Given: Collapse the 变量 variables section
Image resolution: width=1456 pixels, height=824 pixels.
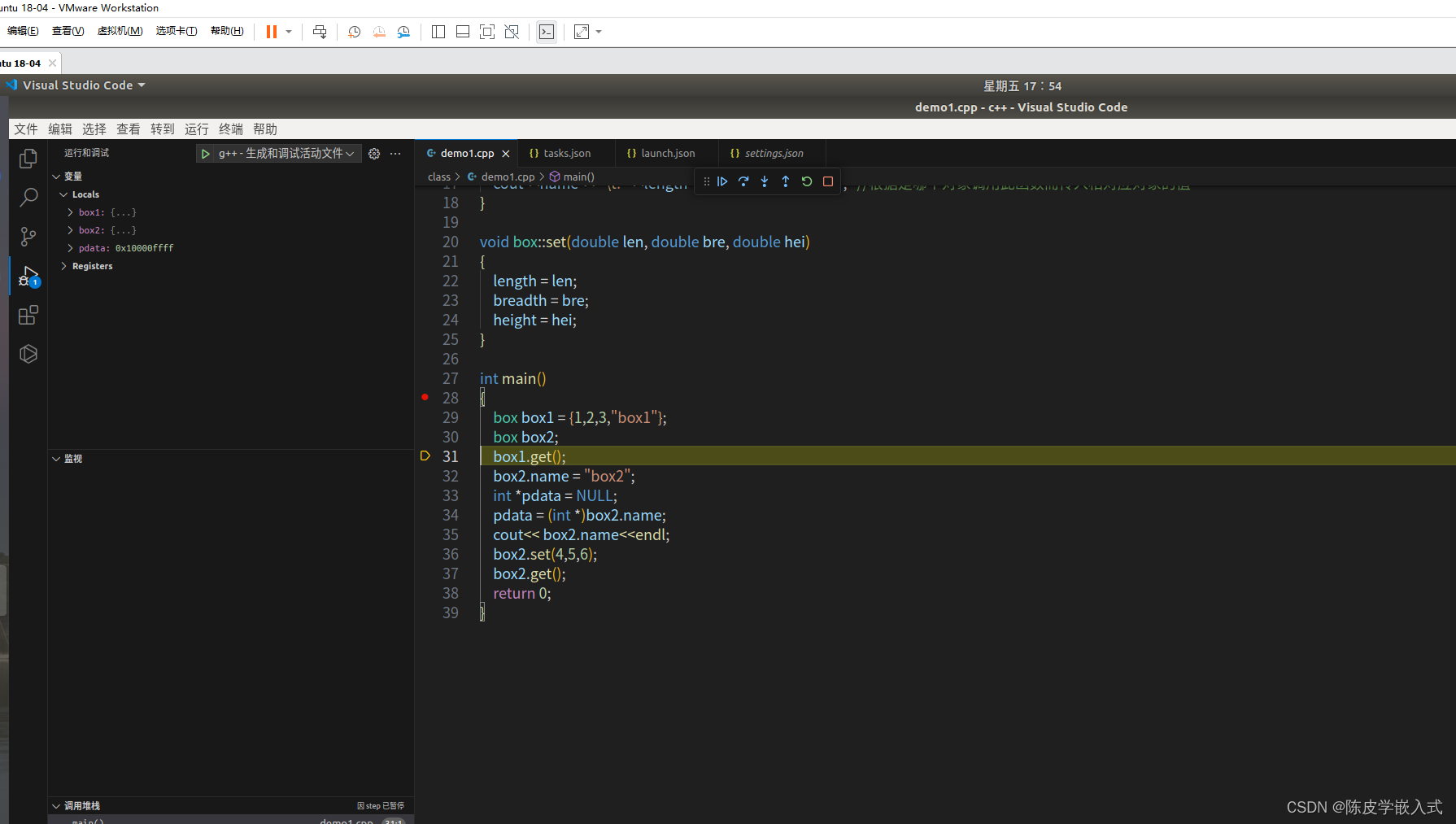Looking at the screenshot, I should click(x=56, y=177).
